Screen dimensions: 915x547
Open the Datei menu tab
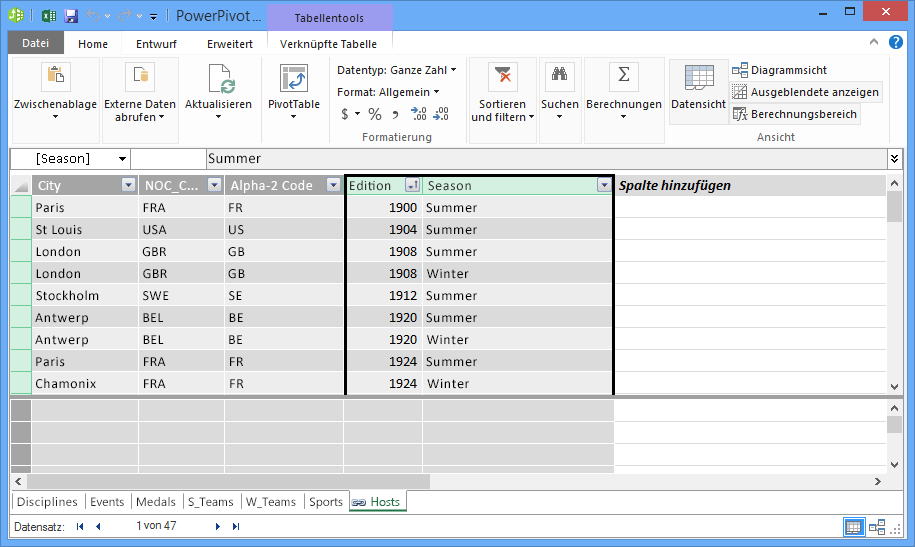click(36, 43)
